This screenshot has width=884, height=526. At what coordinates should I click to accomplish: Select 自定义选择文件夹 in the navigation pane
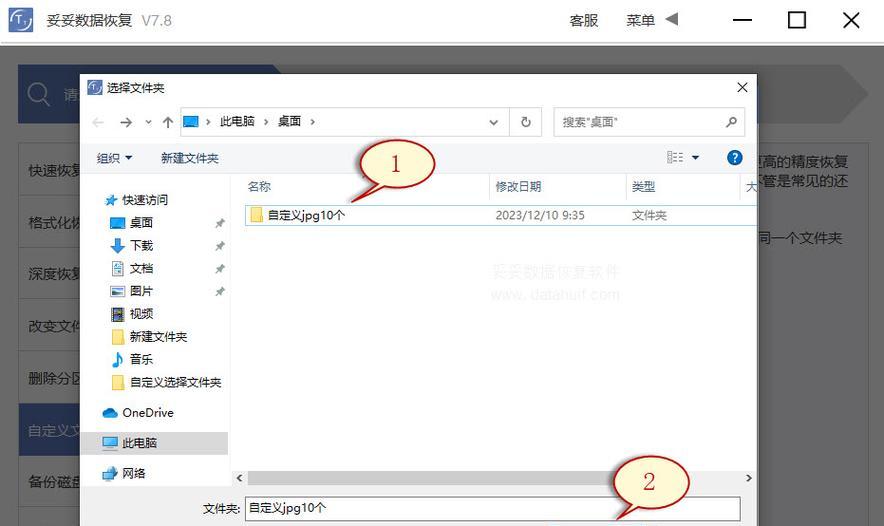pyautogui.click(x=175, y=382)
